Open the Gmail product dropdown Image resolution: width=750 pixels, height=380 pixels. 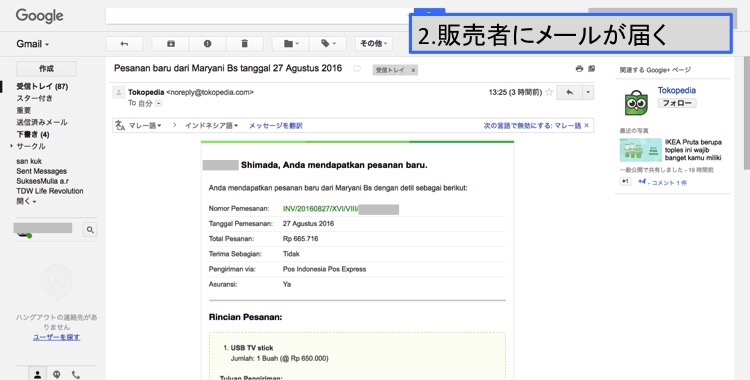33,44
